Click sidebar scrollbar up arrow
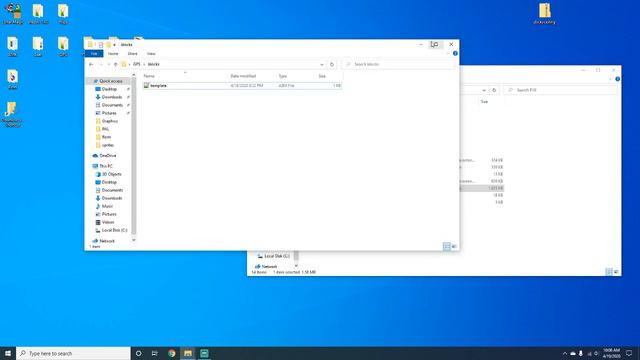This screenshot has height=360, width=640. pos(134,75)
